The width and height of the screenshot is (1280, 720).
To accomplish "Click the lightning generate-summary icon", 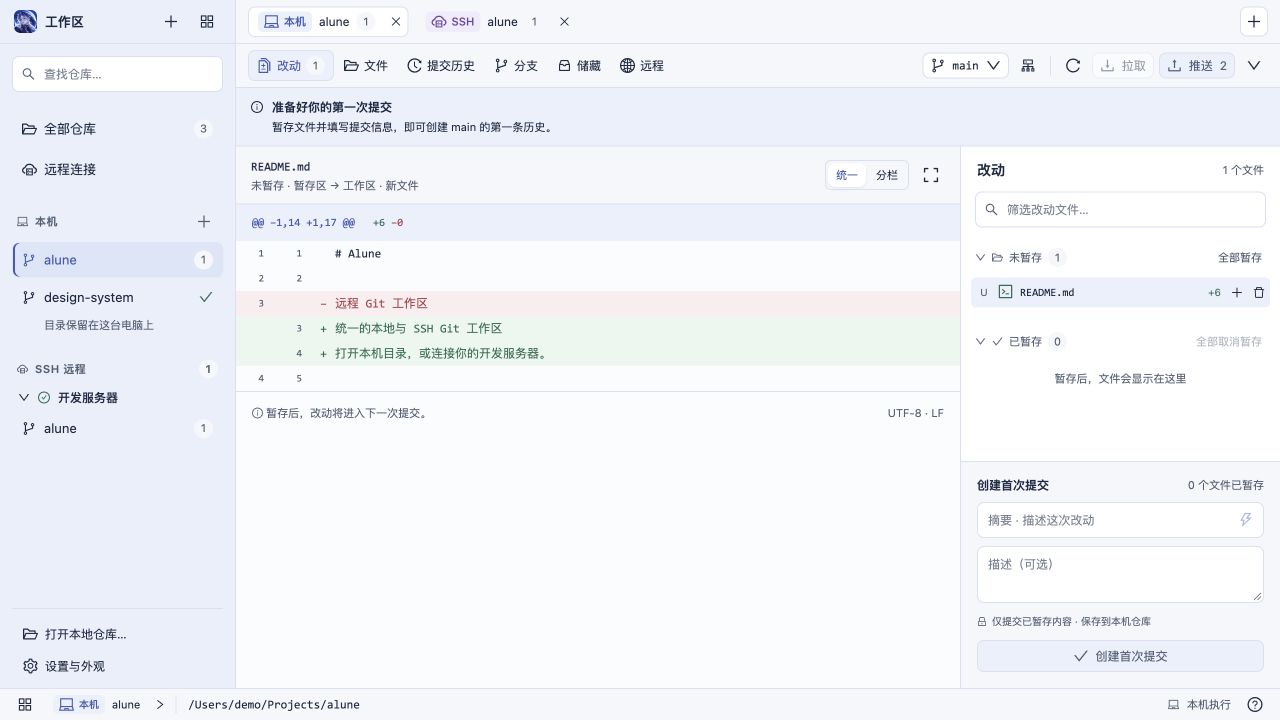I will (1246, 520).
